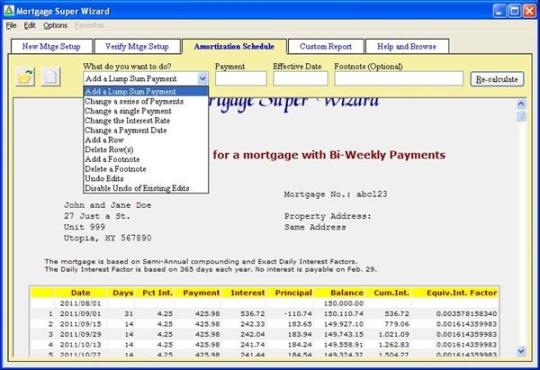Click the interest value '242.33'
Viewport: 540px width, 370px height.
(x=252, y=324)
